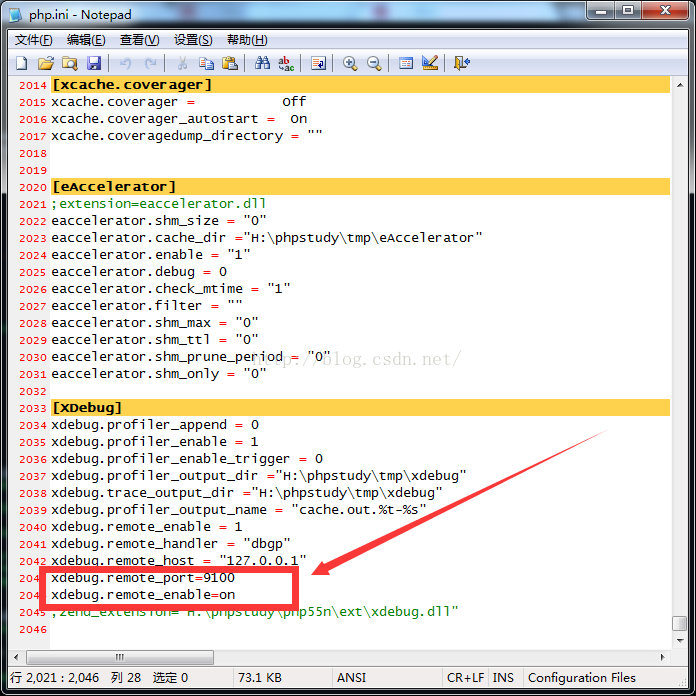
Task: Click the New document toolbar icon
Action: 21,63
